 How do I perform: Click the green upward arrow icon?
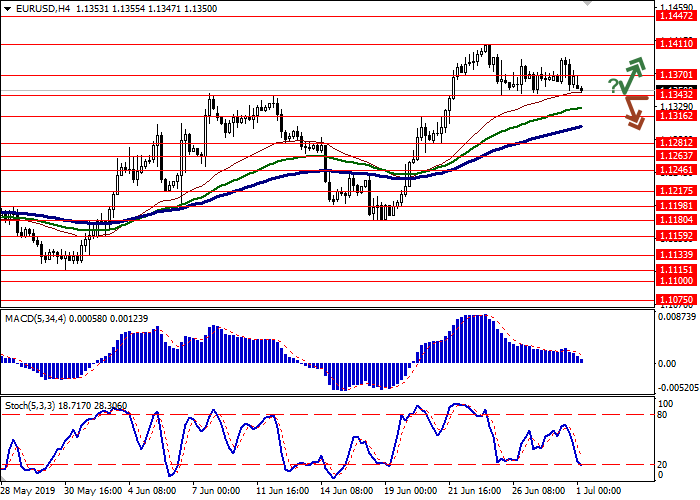631,73
